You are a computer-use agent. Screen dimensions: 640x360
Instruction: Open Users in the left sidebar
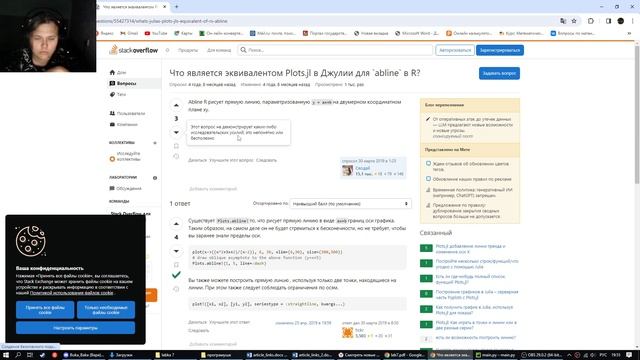click(x=127, y=113)
